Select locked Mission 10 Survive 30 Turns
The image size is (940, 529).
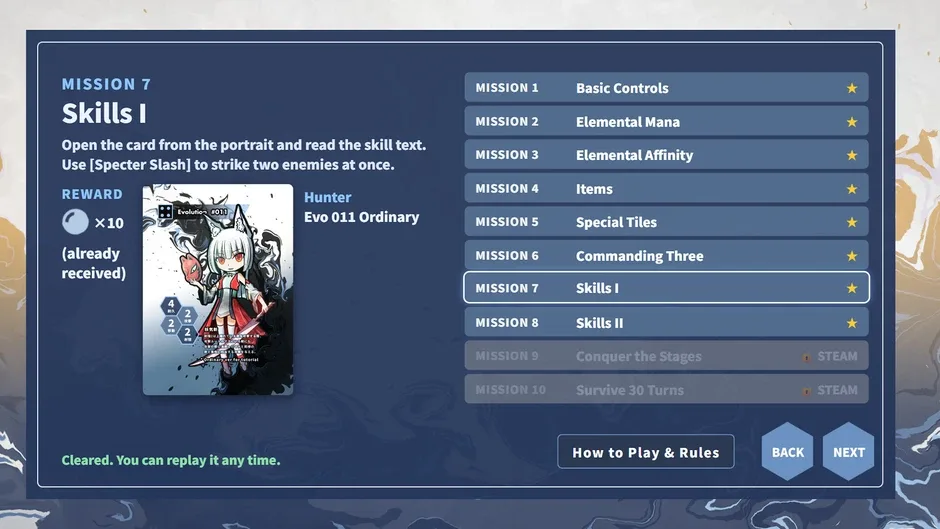666,390
